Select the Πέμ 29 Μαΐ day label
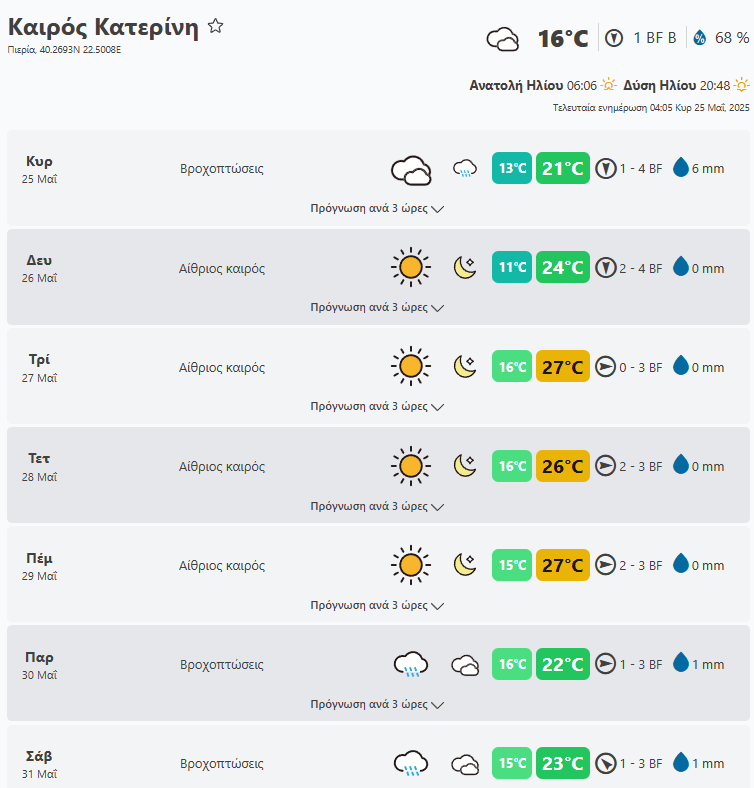 (x=40, y=566)
